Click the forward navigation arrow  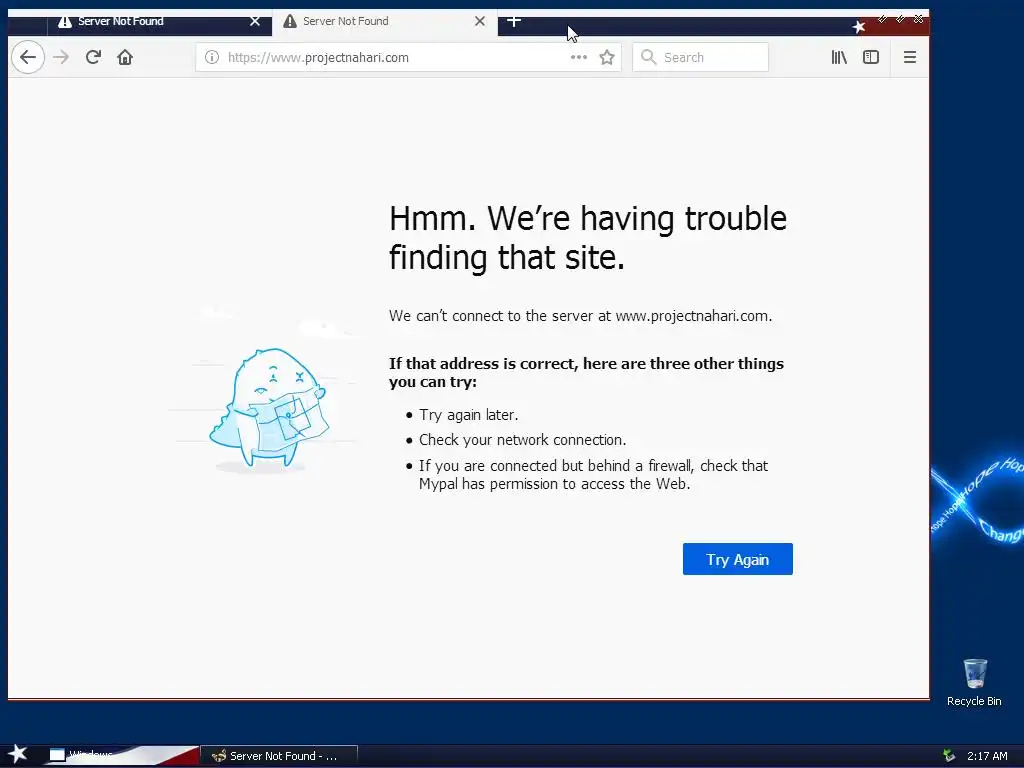coord(61,57)
